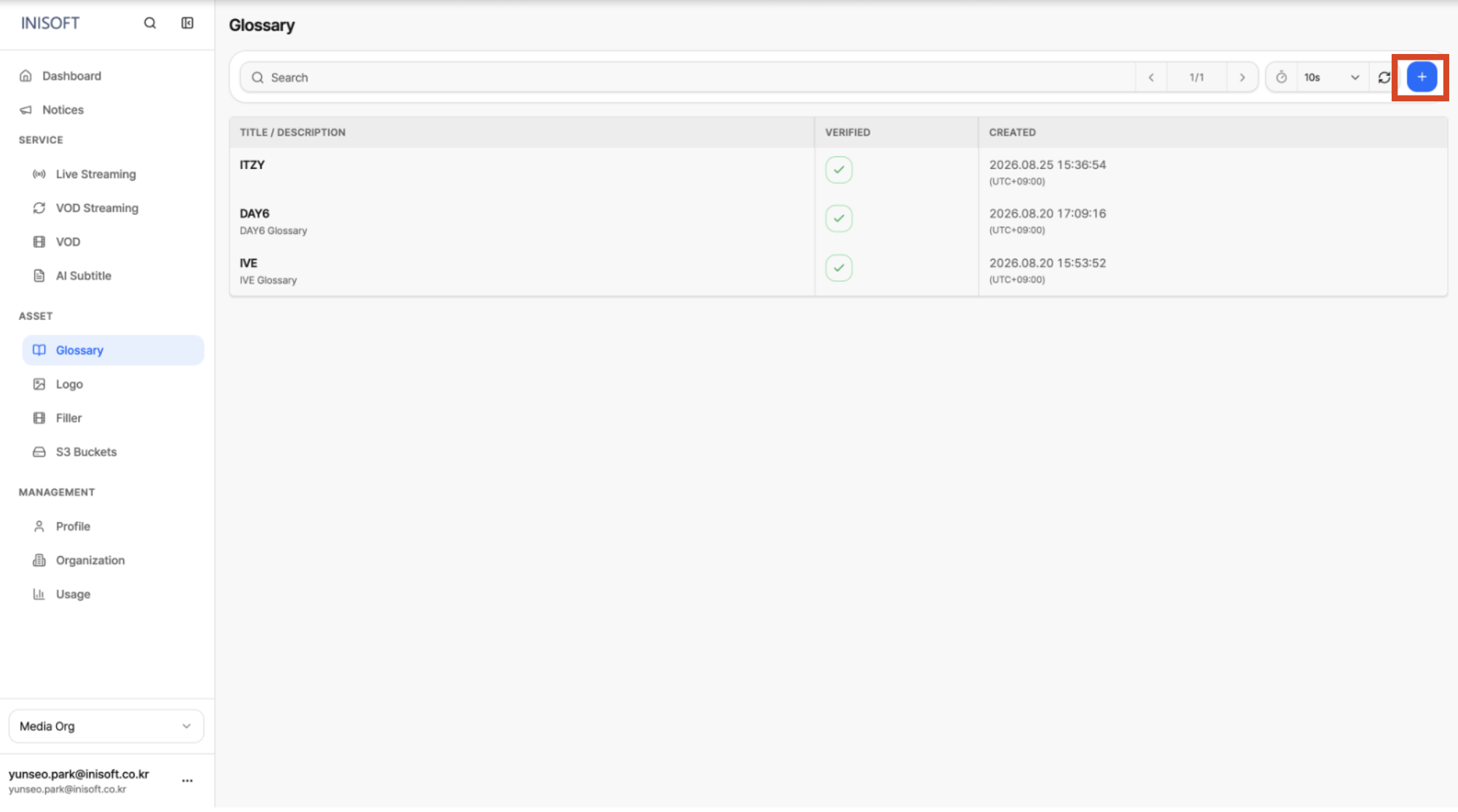Open account options ellipsis menu
The width and height of the screenshot is (1458, 812).
(187, 781)
